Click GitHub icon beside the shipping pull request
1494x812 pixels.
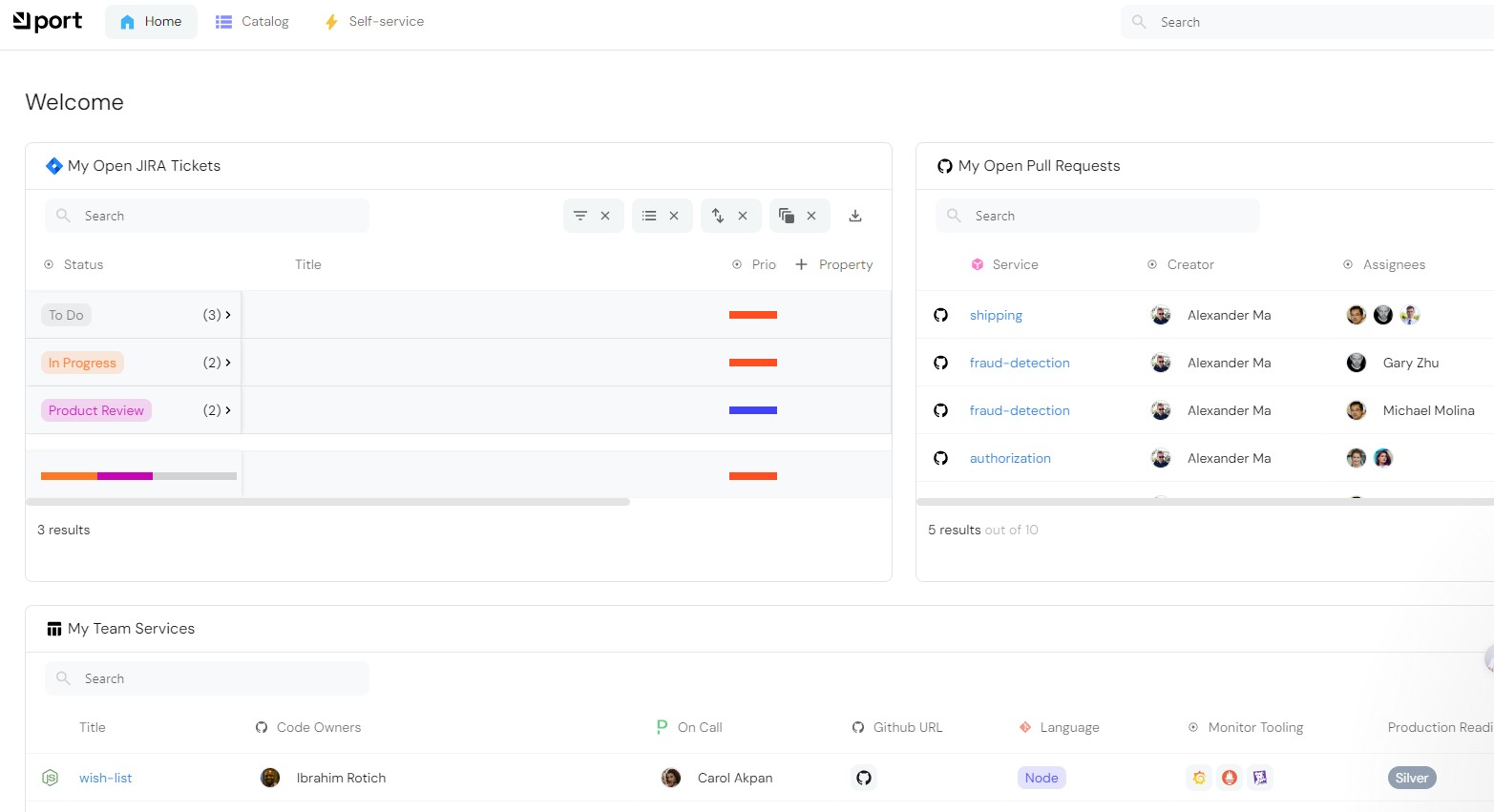[941, 315]
